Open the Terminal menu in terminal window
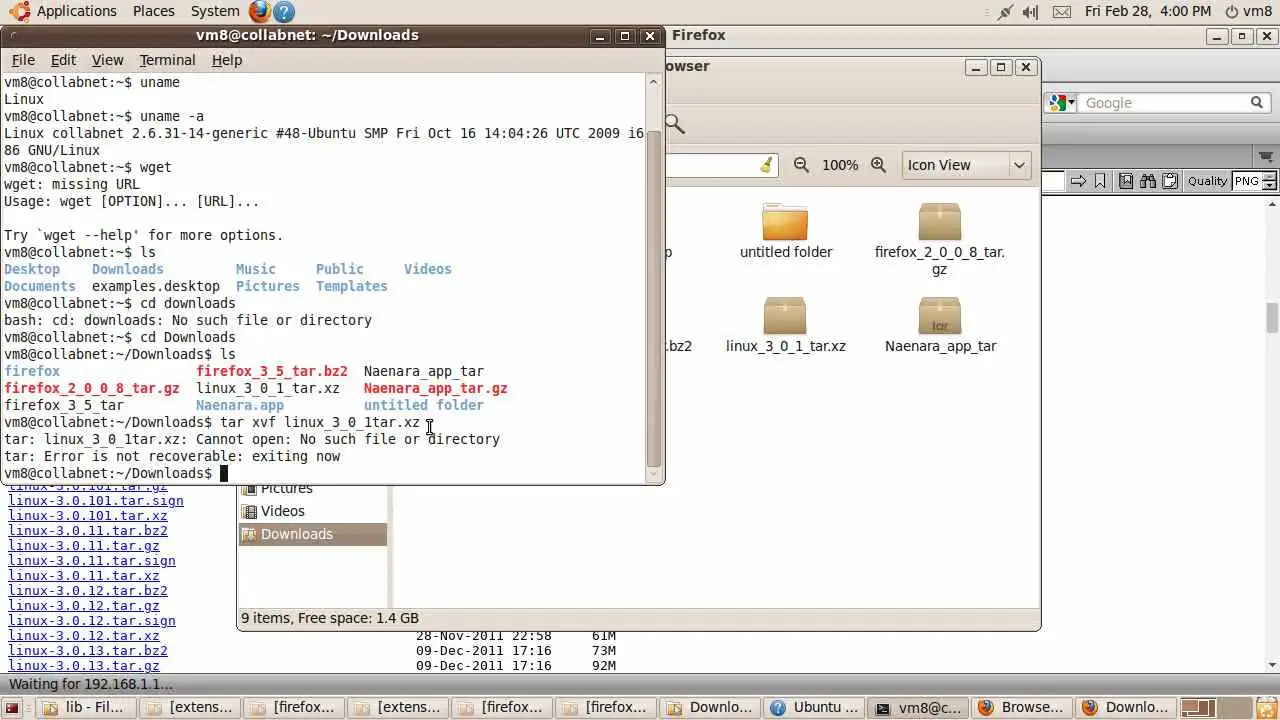Viewport: 1280px width, 720px height. point(167,60)
